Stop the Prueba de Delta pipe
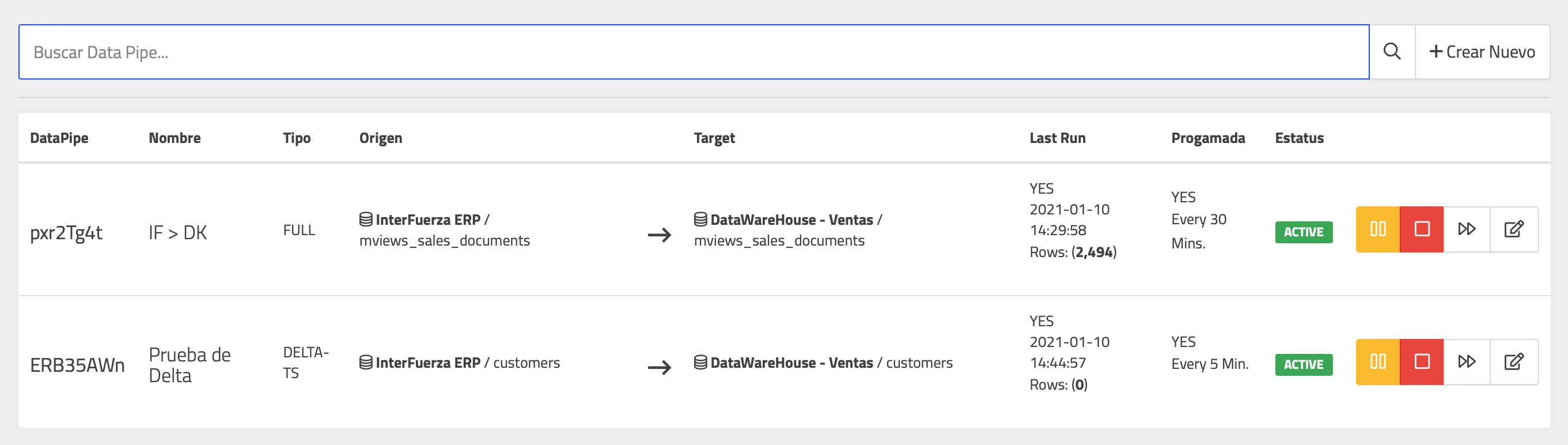Viewport: 1568px width, 445px height. [1421, 362]
